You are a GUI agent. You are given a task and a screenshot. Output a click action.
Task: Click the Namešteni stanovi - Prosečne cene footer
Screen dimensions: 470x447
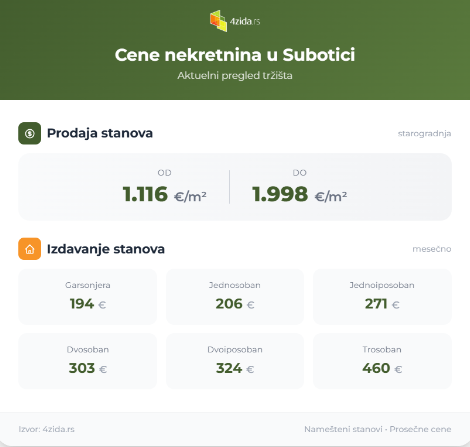pos(378,429)
